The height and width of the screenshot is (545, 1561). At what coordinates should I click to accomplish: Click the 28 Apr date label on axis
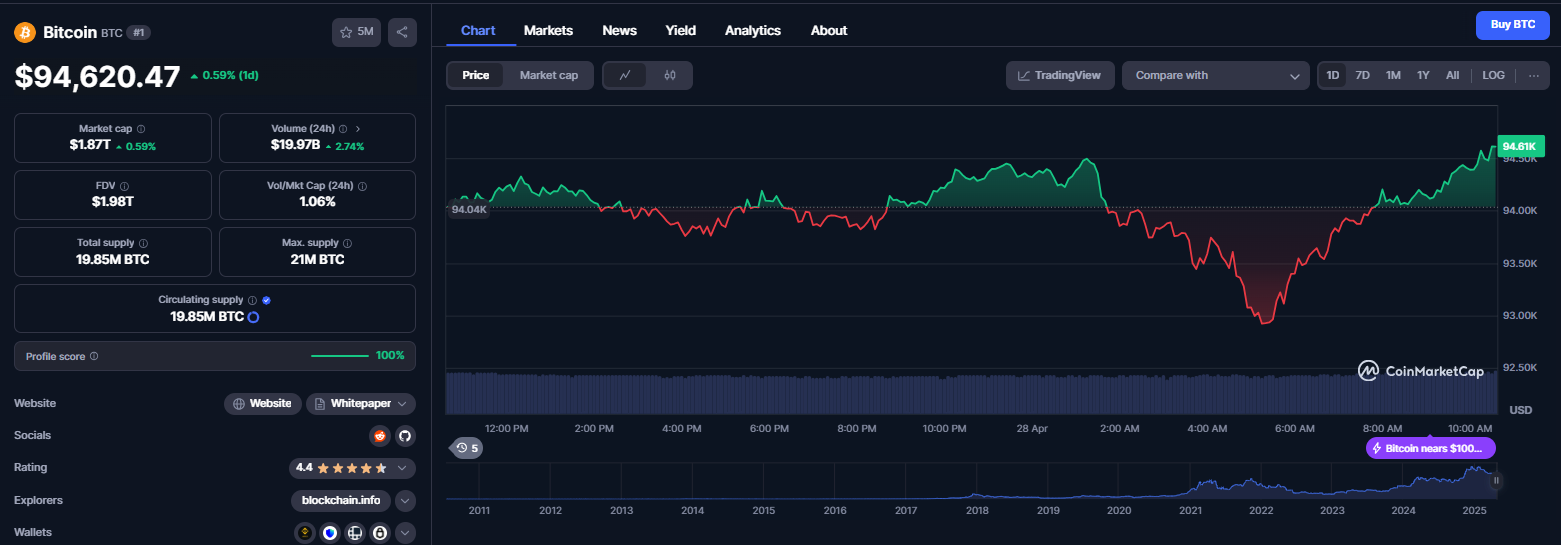point(1032,428)
